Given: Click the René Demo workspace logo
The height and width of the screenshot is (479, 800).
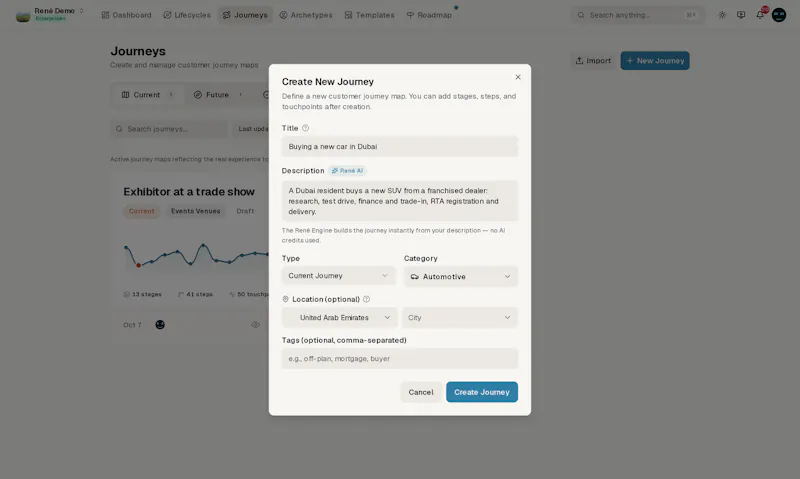Looking at the screenshot, I should [x=23, y=16].
